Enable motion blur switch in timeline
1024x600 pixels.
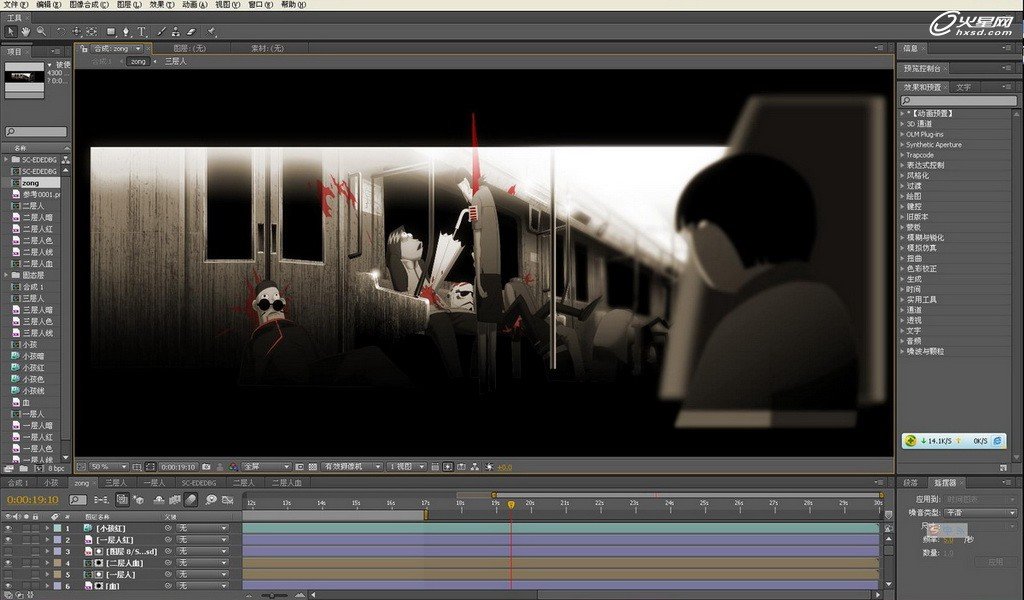[191, 499]
